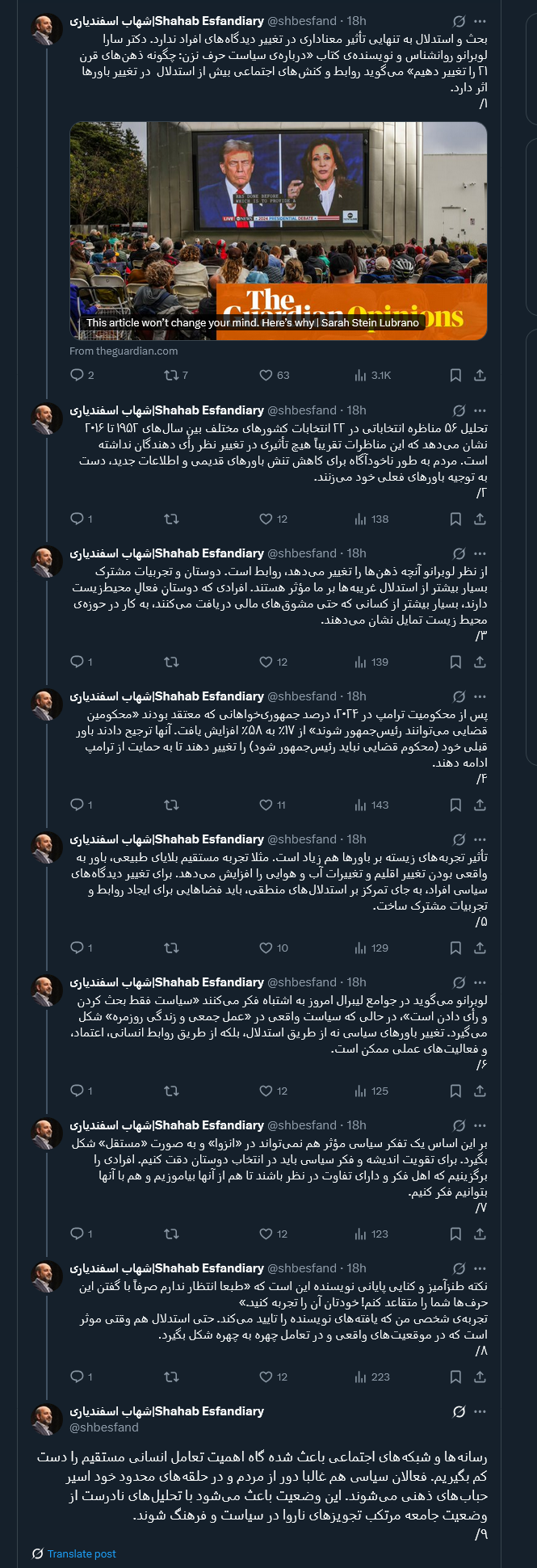The width and height of the screenshot is (537, 1568).
Task: Open more options on the Guardian article tweet
Action: (480, 21)
